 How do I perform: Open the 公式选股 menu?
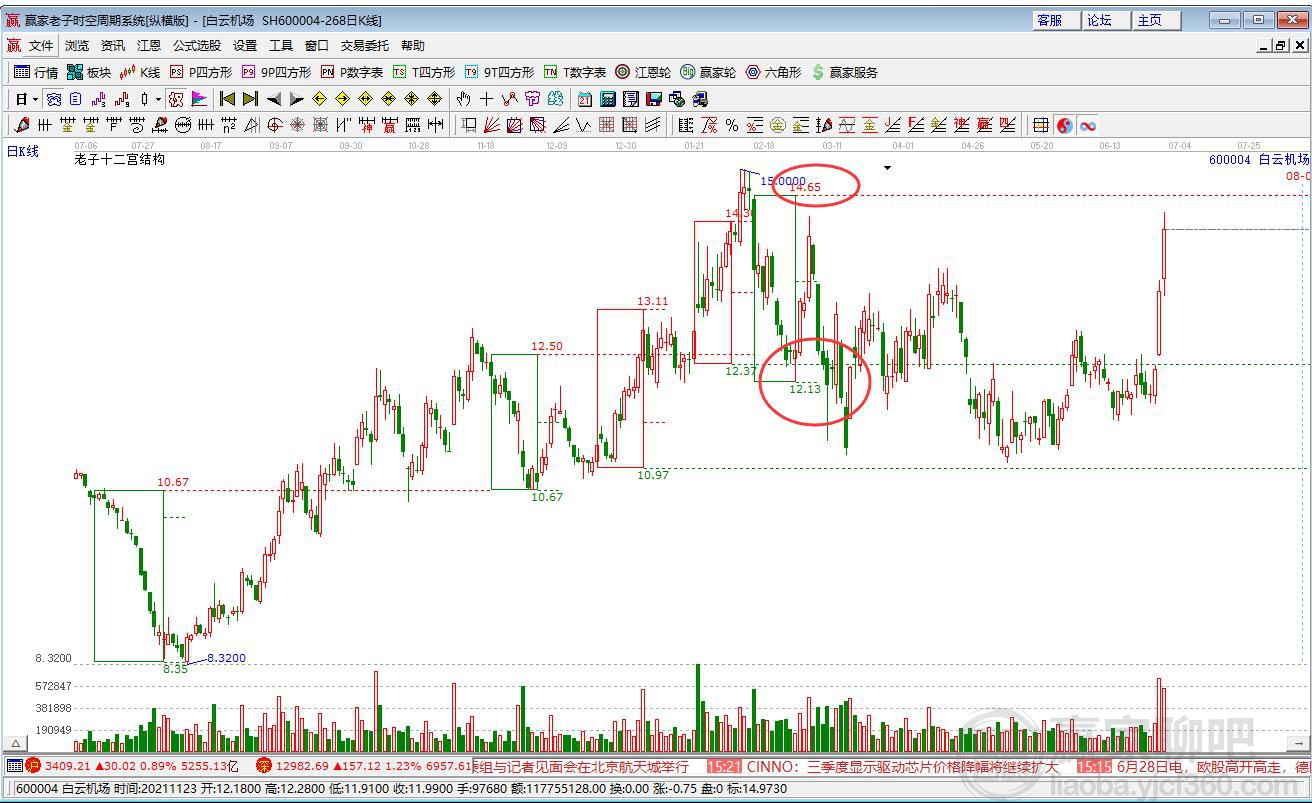point(197,45)
